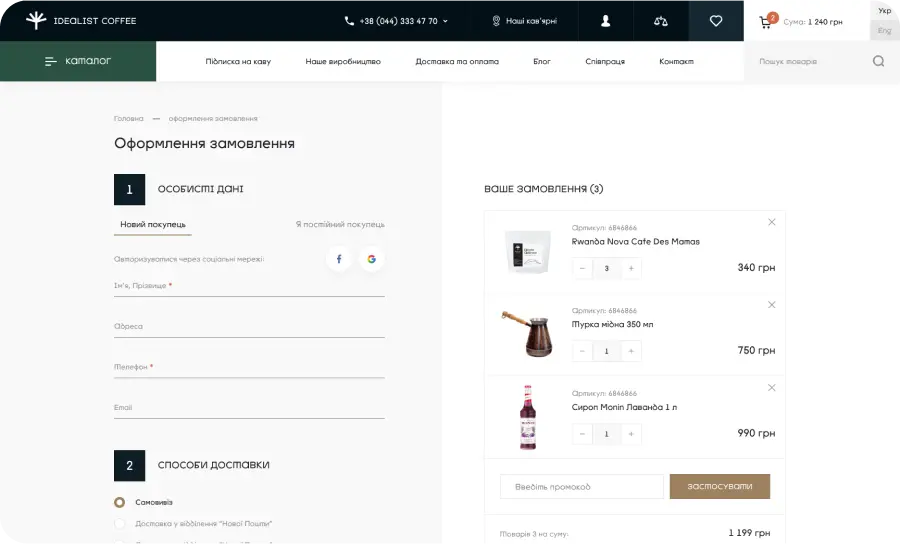Focus the 'Ім'я, Прізвище' field
The width and height of the screenshot is (900, 544).
249,286
